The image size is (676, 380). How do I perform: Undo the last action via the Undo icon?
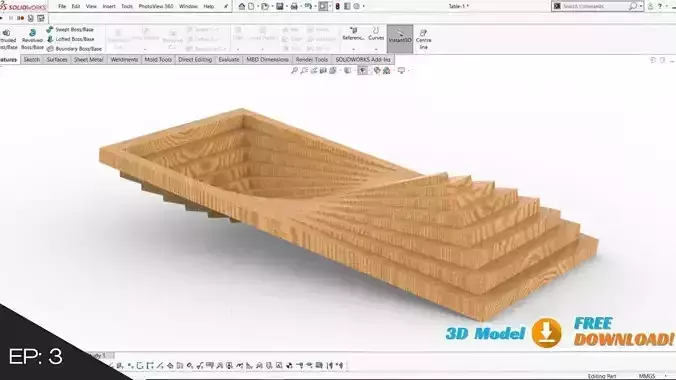pyautogui.click(x=308, y=6)
